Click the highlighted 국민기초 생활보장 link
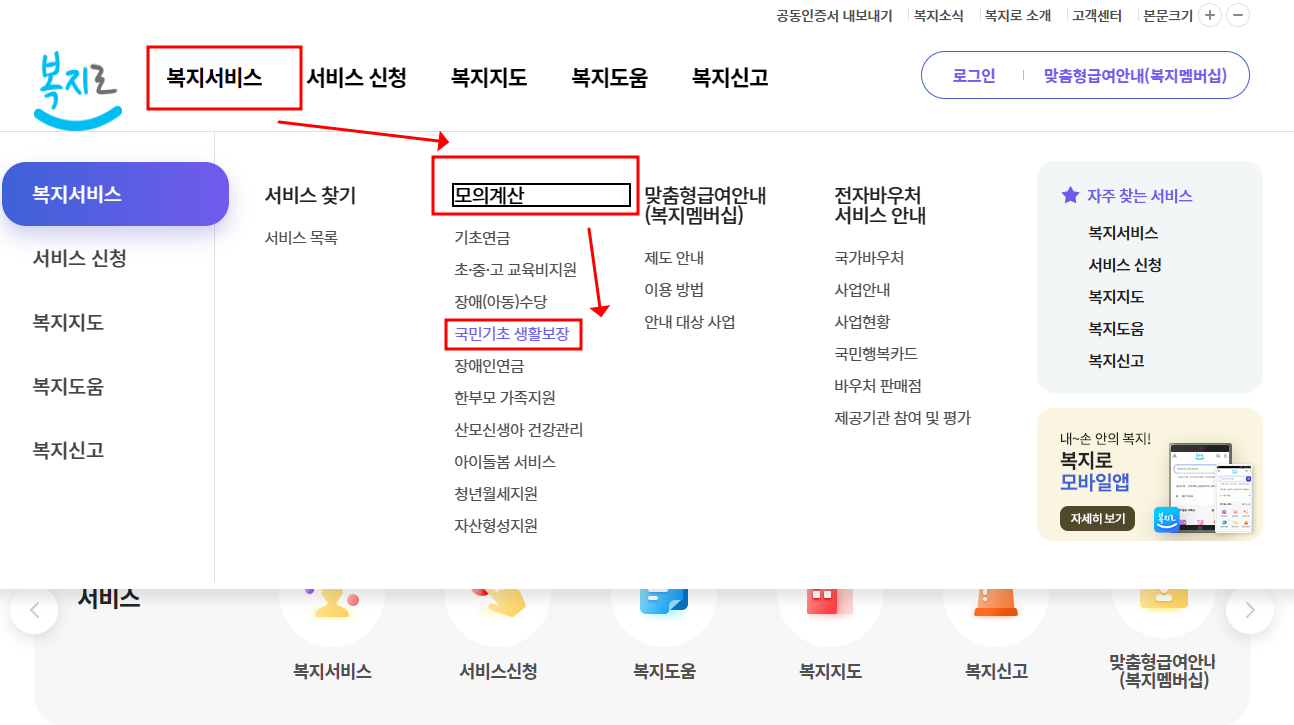1294x725 pixels. tap(513, 335)
